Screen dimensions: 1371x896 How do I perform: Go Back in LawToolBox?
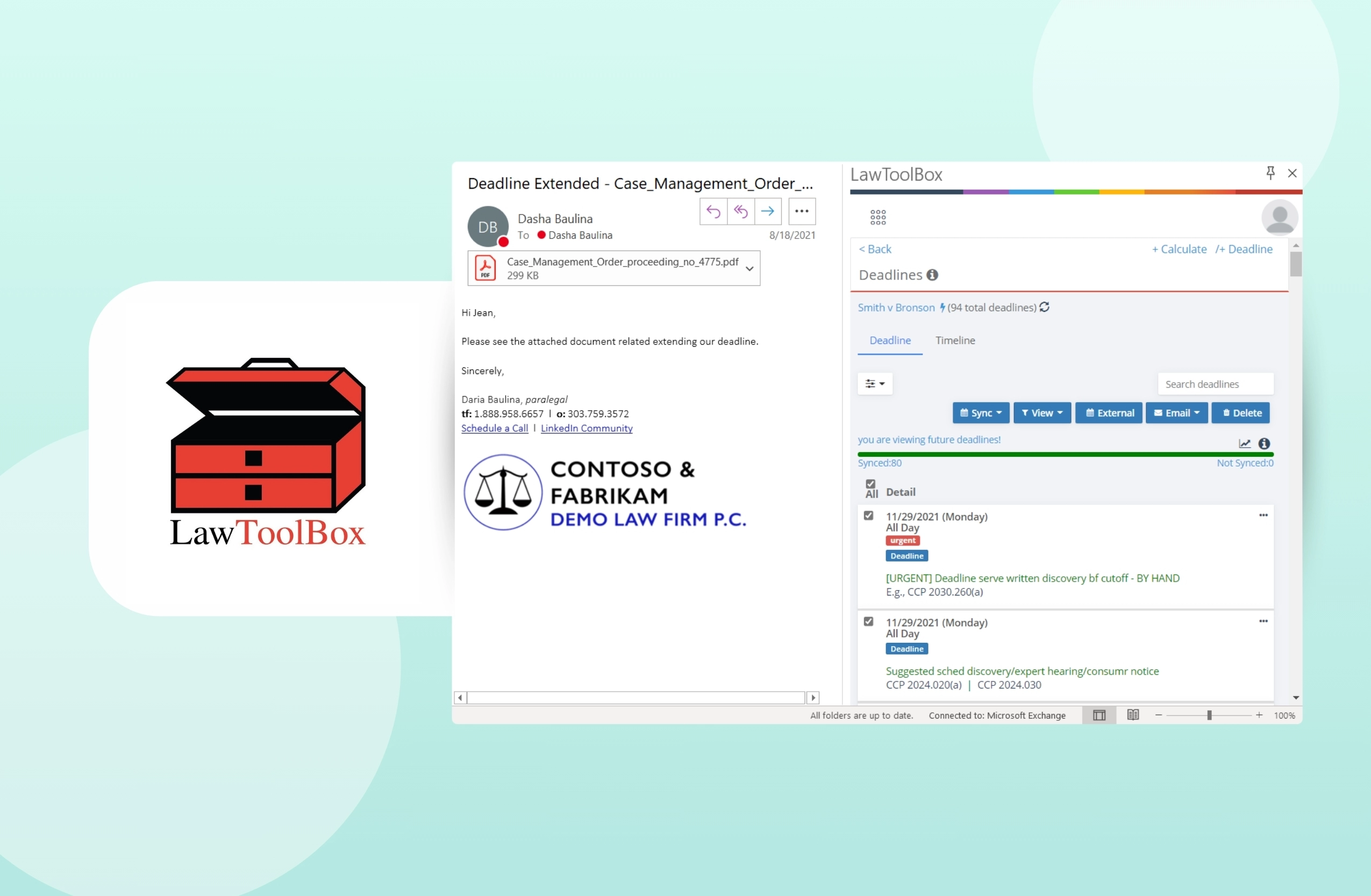pyautogui.click(x=874, y=249)
